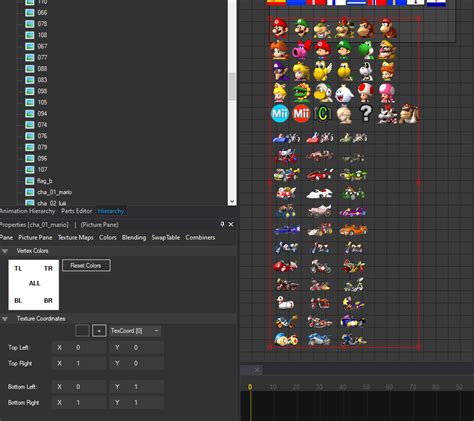Click the white race car kart icon
The height and width of the screenshot is (421, 474).
point(319,193)
